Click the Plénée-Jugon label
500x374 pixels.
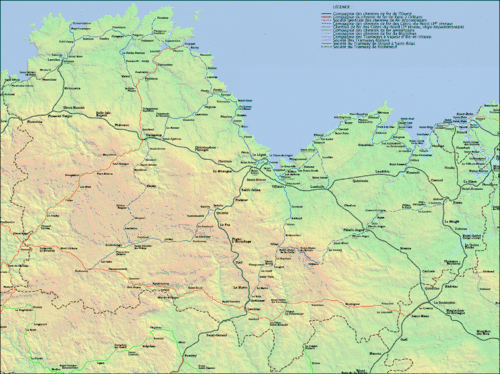pos(355,230)
